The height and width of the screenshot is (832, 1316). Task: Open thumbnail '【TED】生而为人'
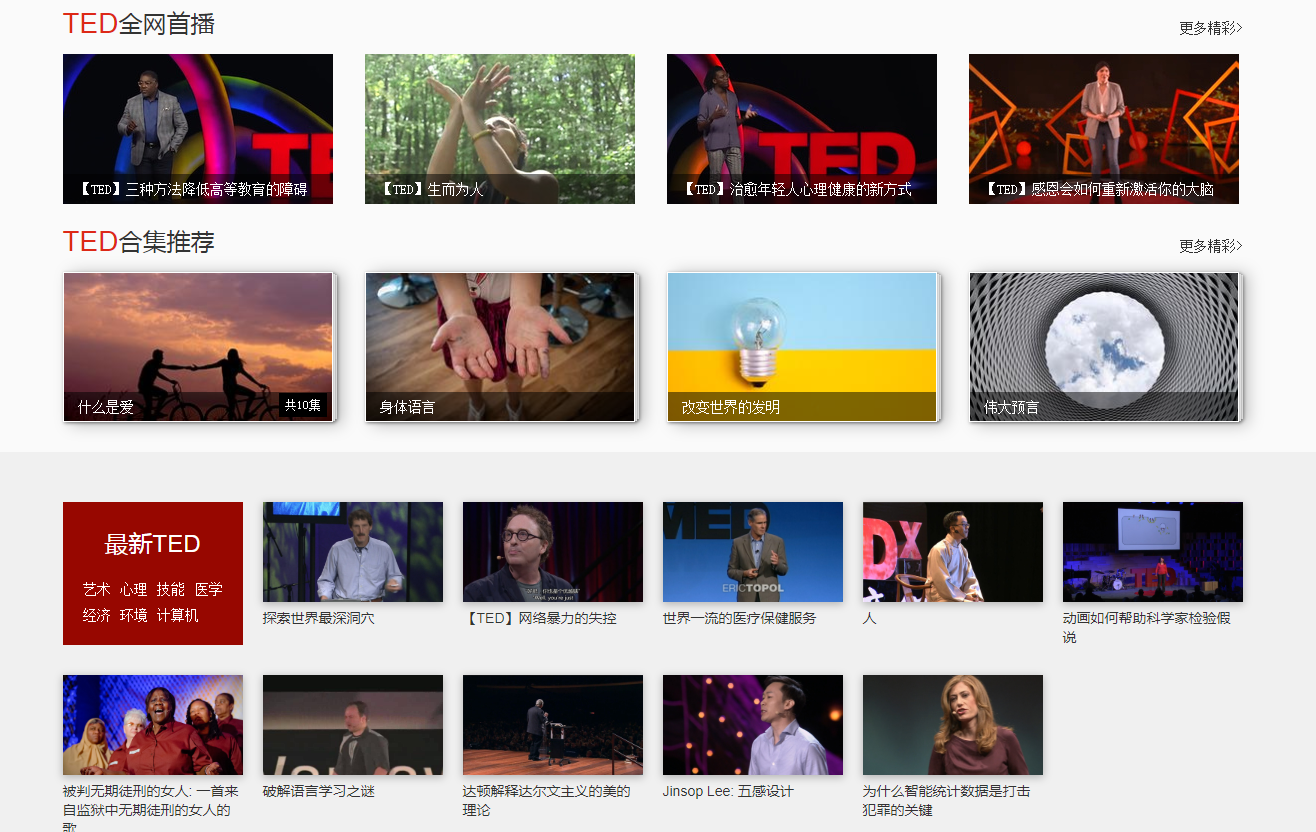[x=500, y=129]
